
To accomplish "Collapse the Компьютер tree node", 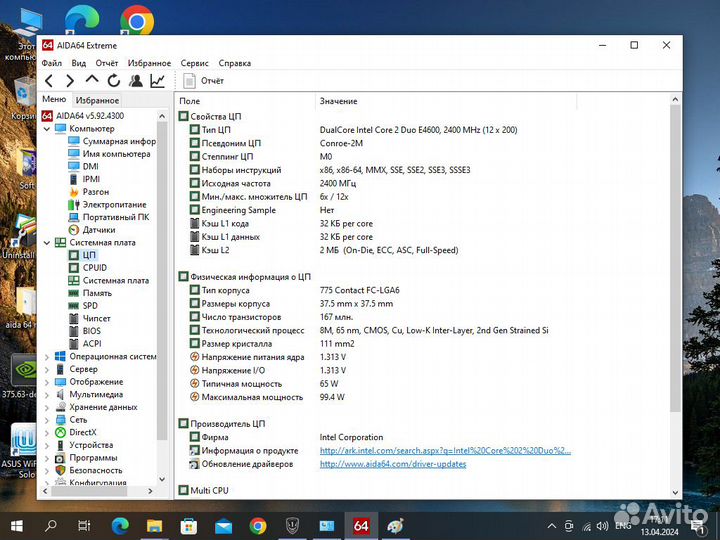I will [46, 129].
